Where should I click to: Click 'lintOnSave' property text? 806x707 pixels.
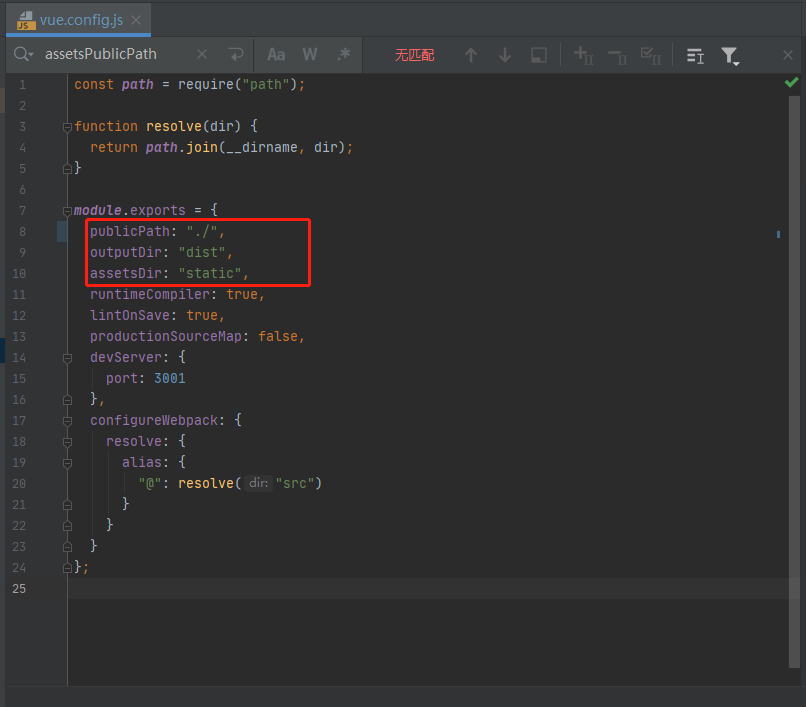(x=130, y=315)
